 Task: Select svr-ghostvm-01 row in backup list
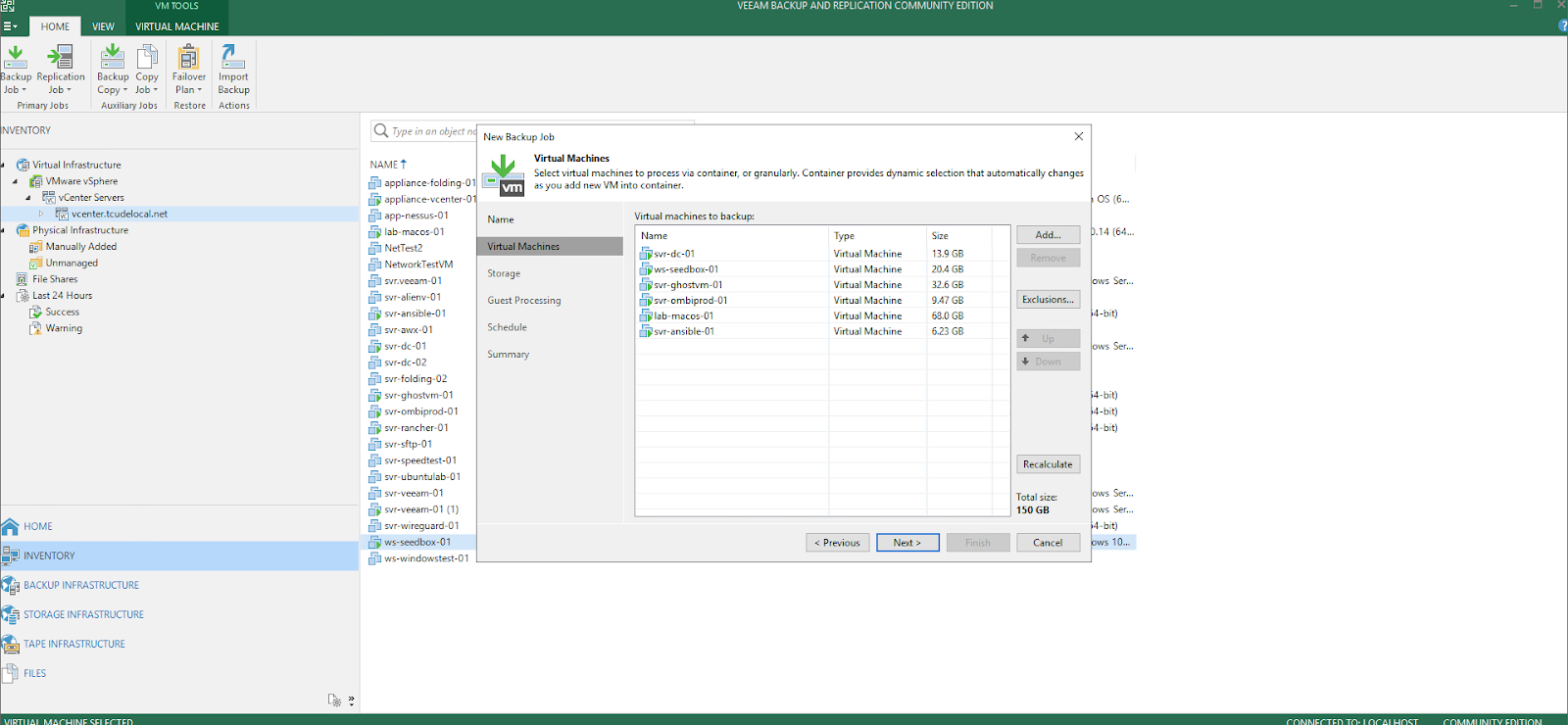tap(823, 285)
